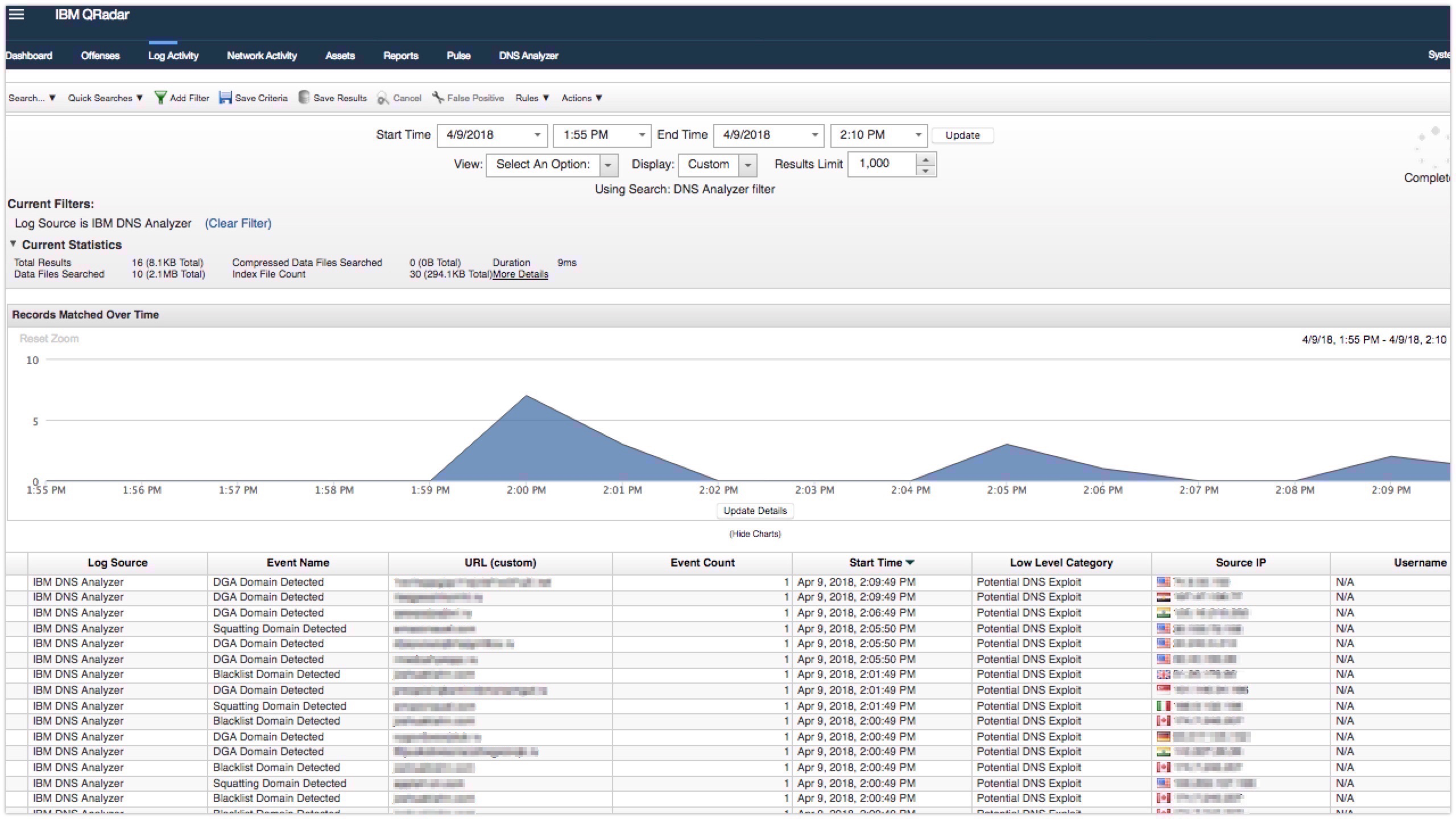This screenshot has height=819, width=1456.
Task: Switch to the Pulse tab
Action: tap(458, 56)
